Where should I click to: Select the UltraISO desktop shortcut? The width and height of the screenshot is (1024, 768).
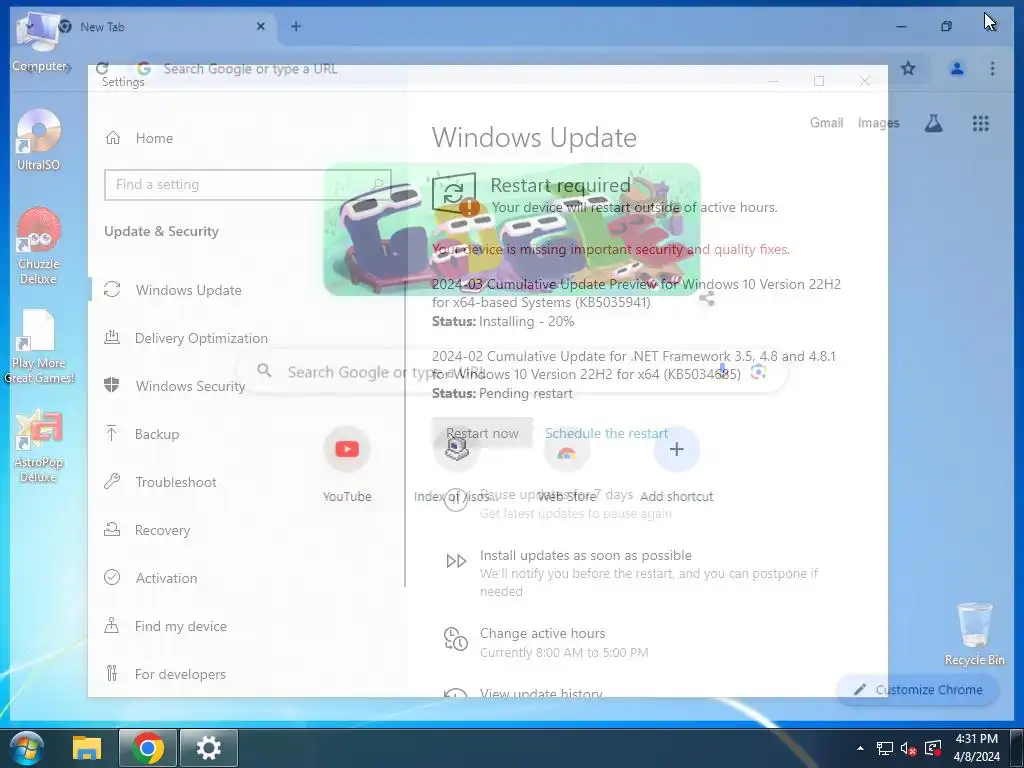point(39,140)
